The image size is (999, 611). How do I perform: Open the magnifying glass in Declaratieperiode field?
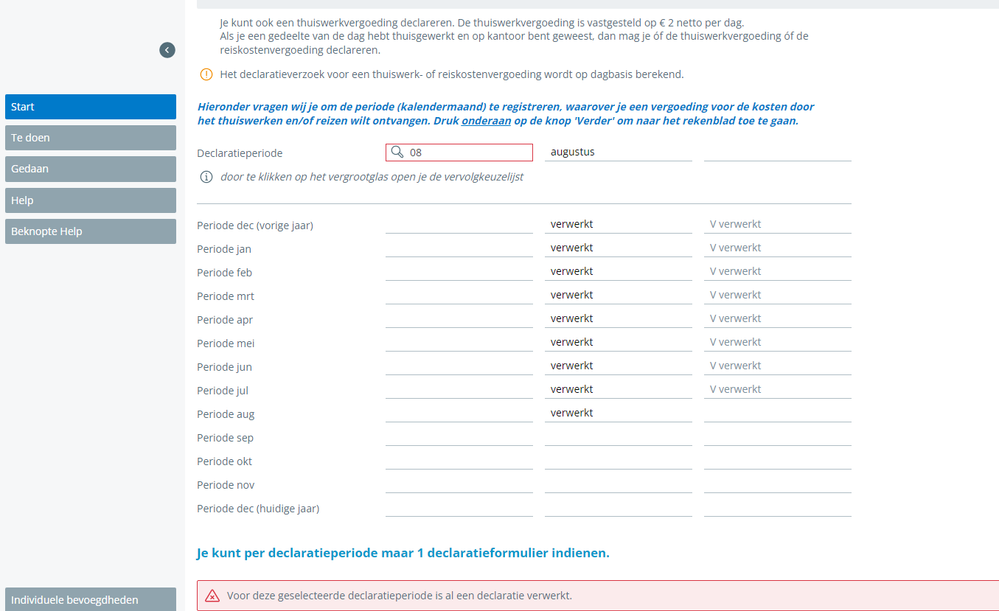coord(397,152)
